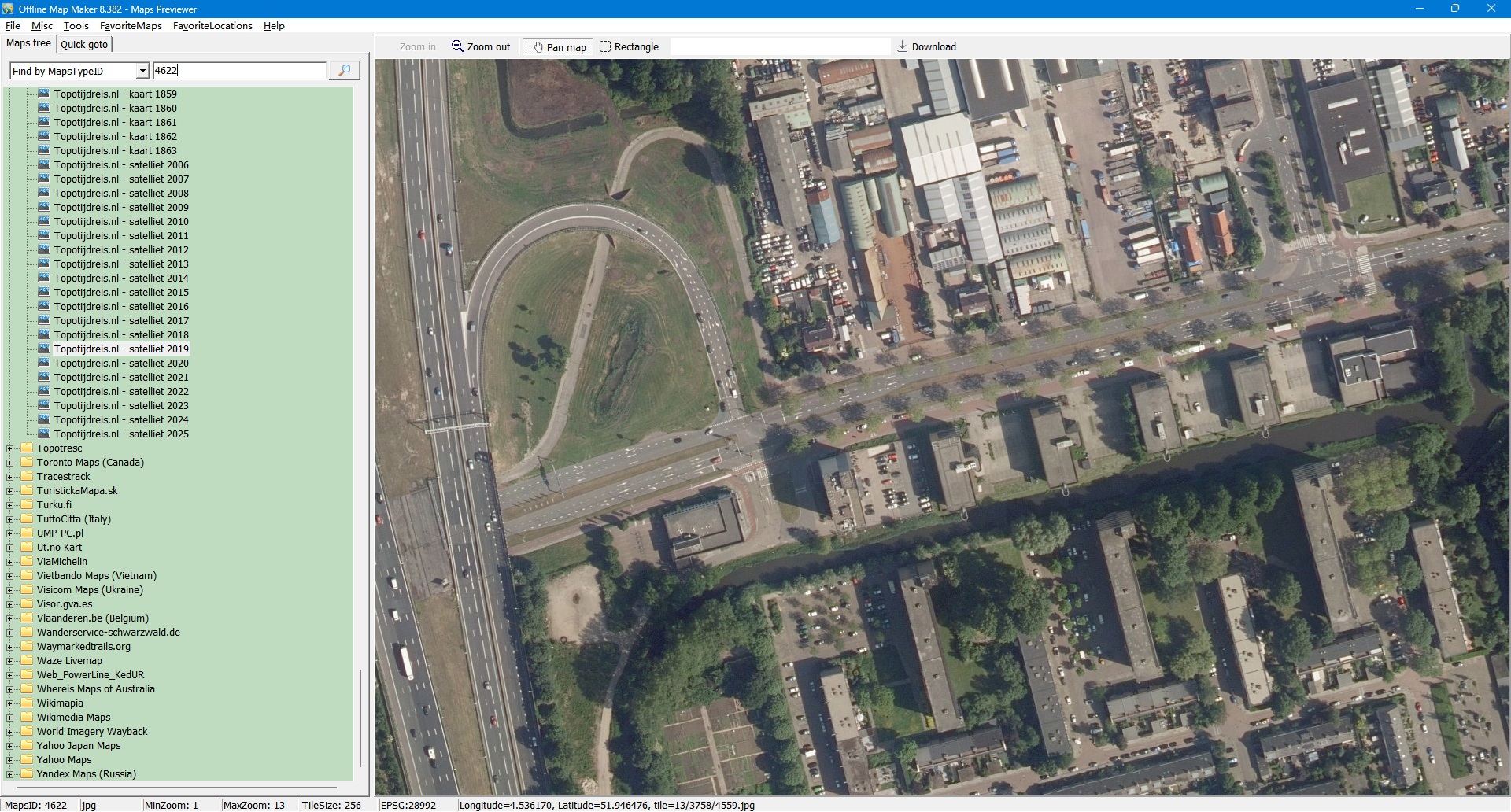Expand the World Imagery Wayback node

click(x=10, y=732)
